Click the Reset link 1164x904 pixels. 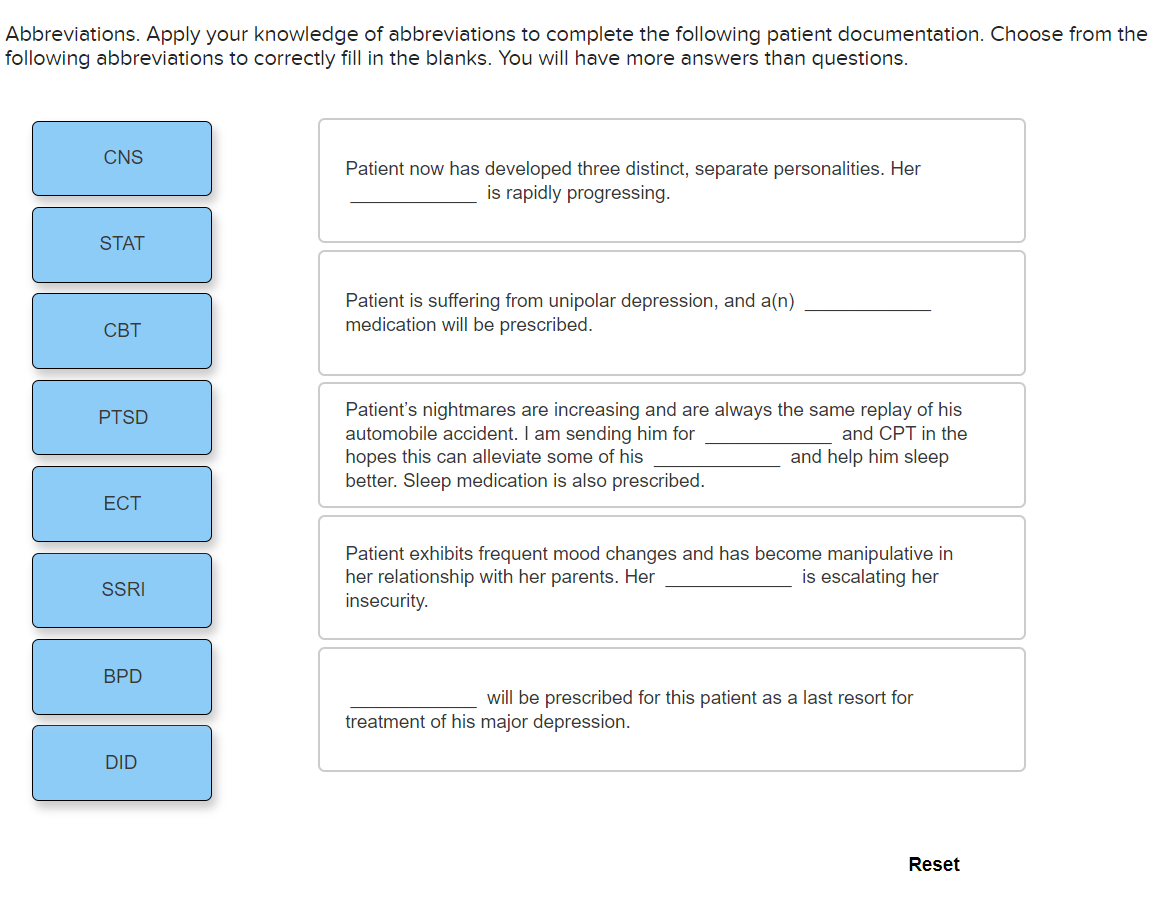coord(933,863)
